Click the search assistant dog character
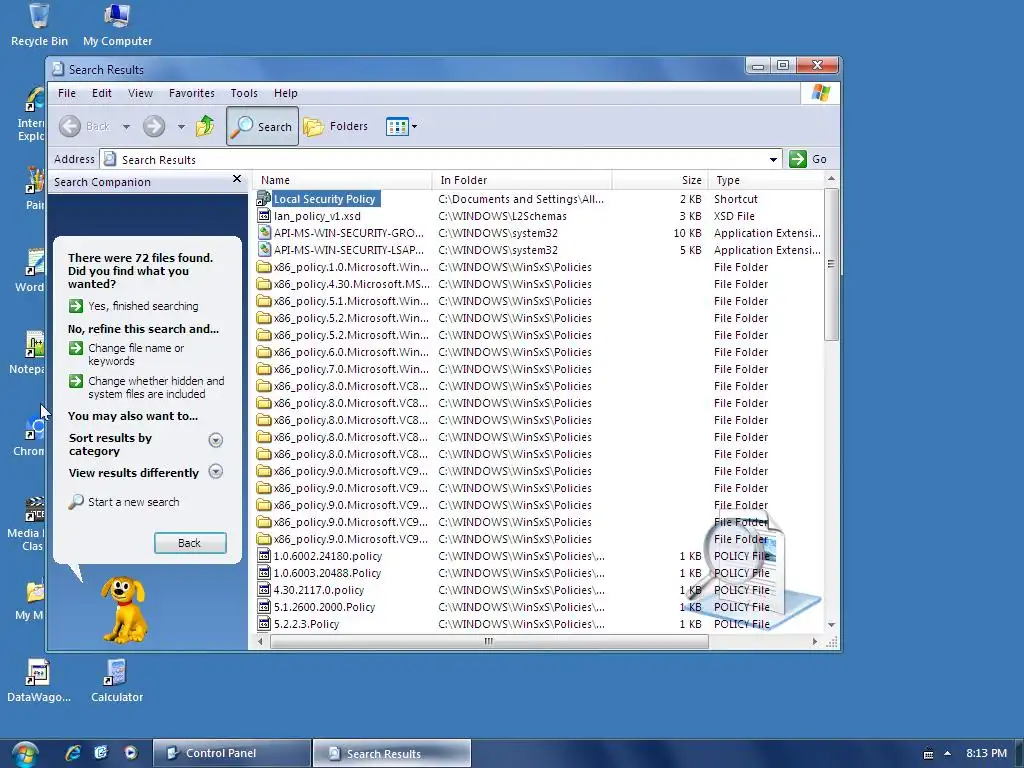This screenshot has width=1024, height=768. tap(123, 609)
